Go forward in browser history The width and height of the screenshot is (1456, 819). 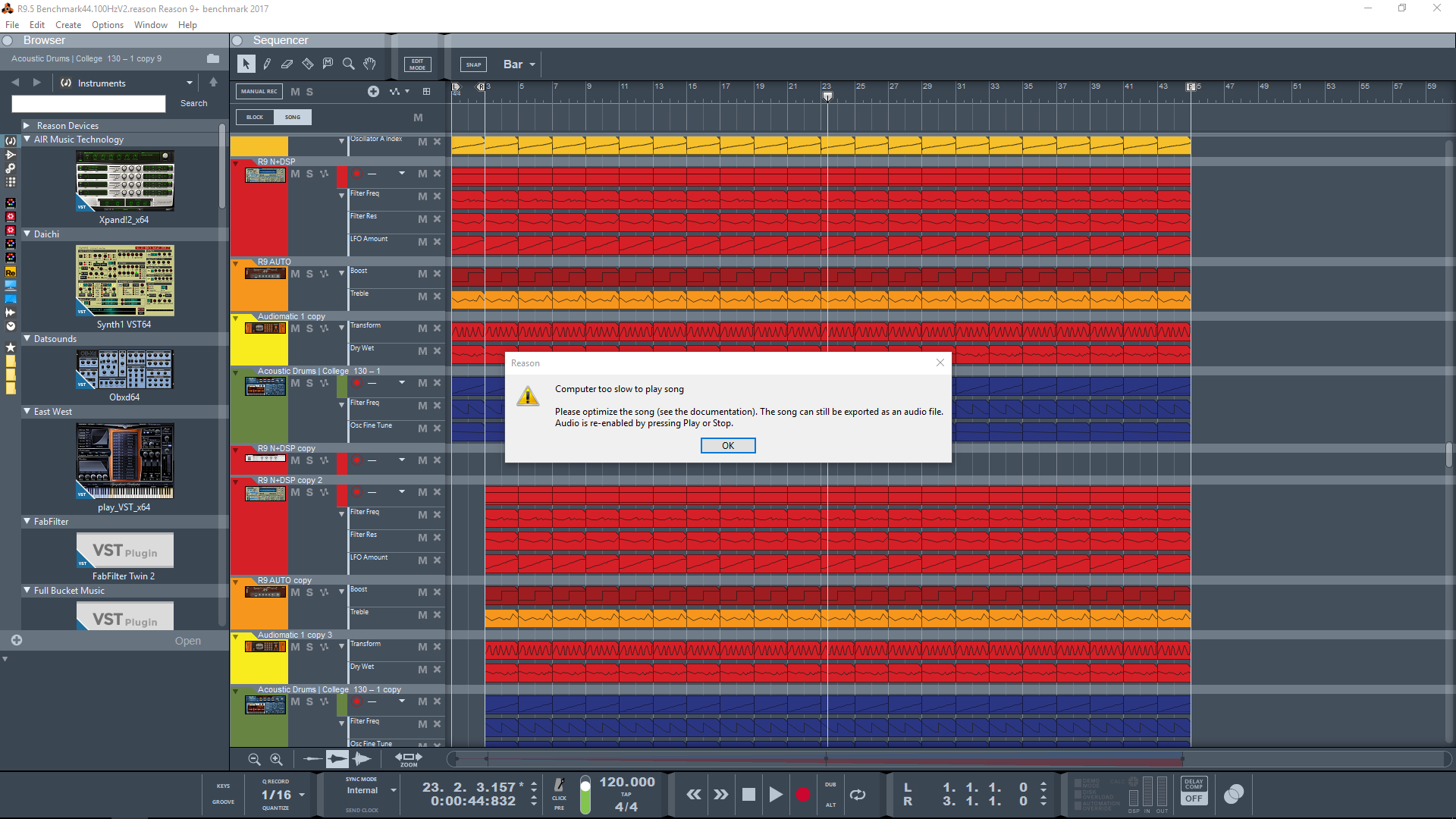(36, 83)
